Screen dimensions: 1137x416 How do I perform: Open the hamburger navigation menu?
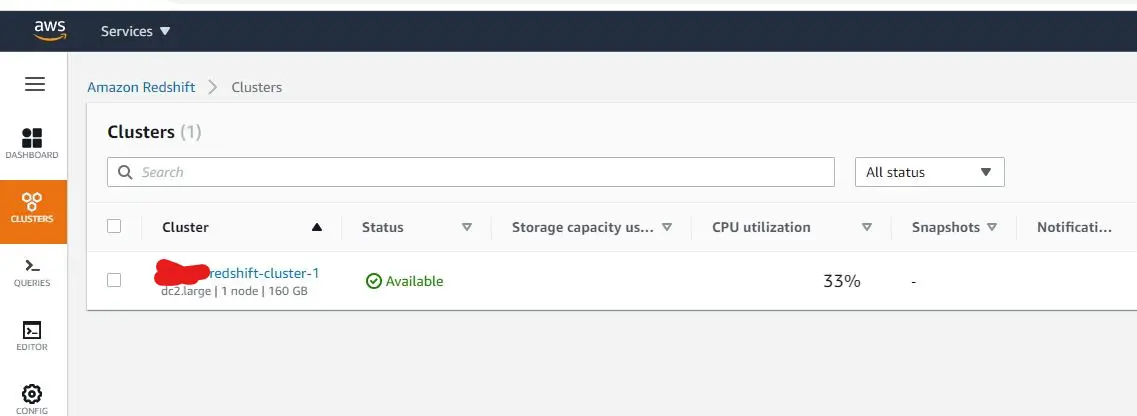pos(34,84)
